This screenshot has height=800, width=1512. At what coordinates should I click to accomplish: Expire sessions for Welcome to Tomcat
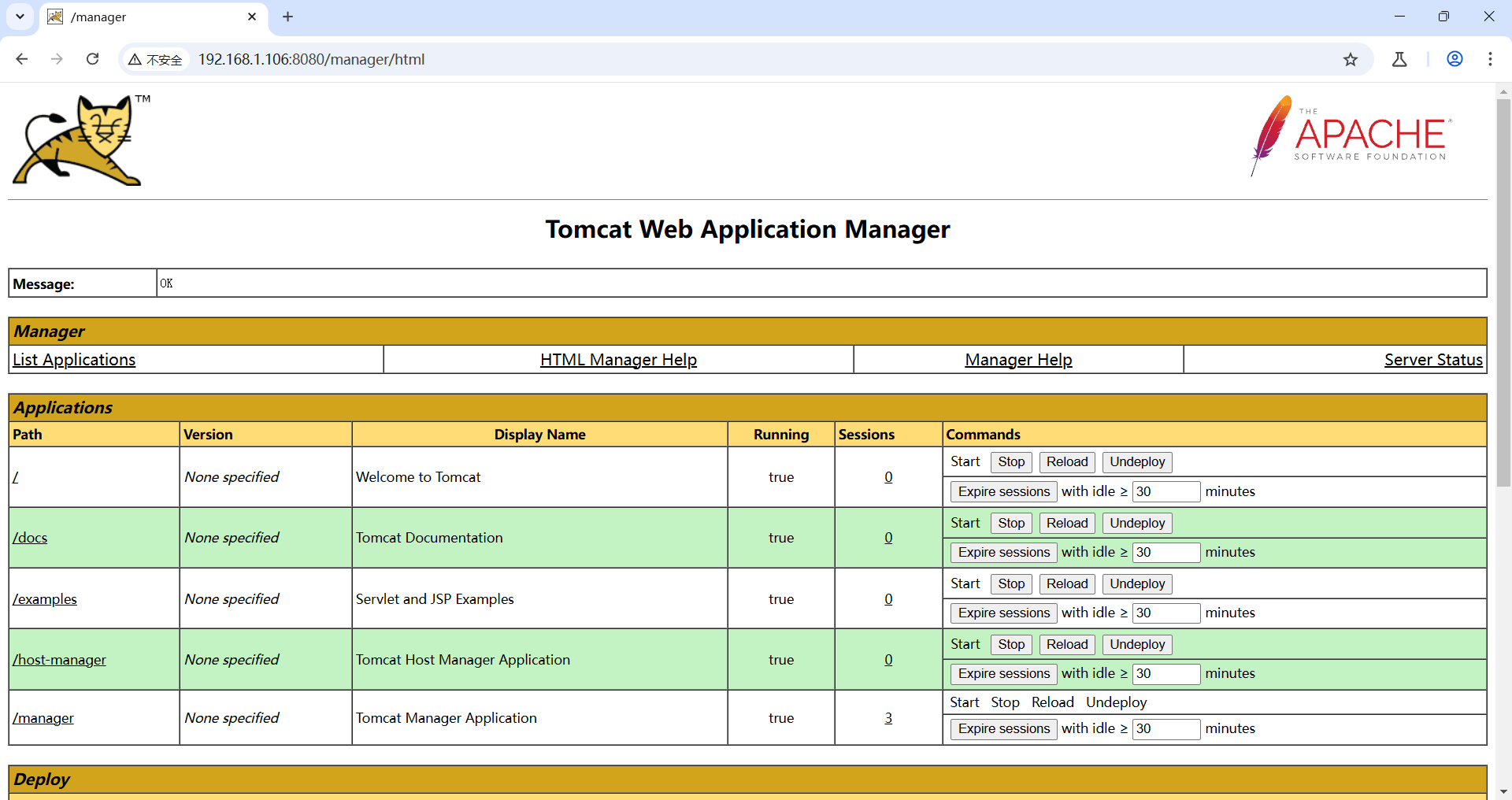1004,491
